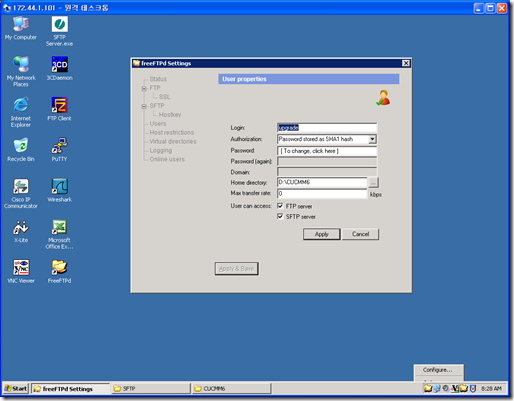Click the Max transfer rate field
514x401 pixels.
point(322,194)
